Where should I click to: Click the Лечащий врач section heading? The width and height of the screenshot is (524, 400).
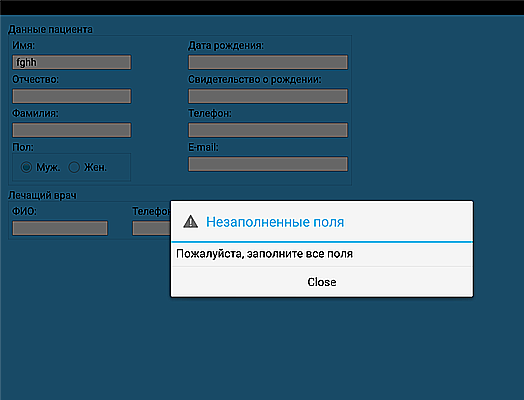[x=42, y=195]
